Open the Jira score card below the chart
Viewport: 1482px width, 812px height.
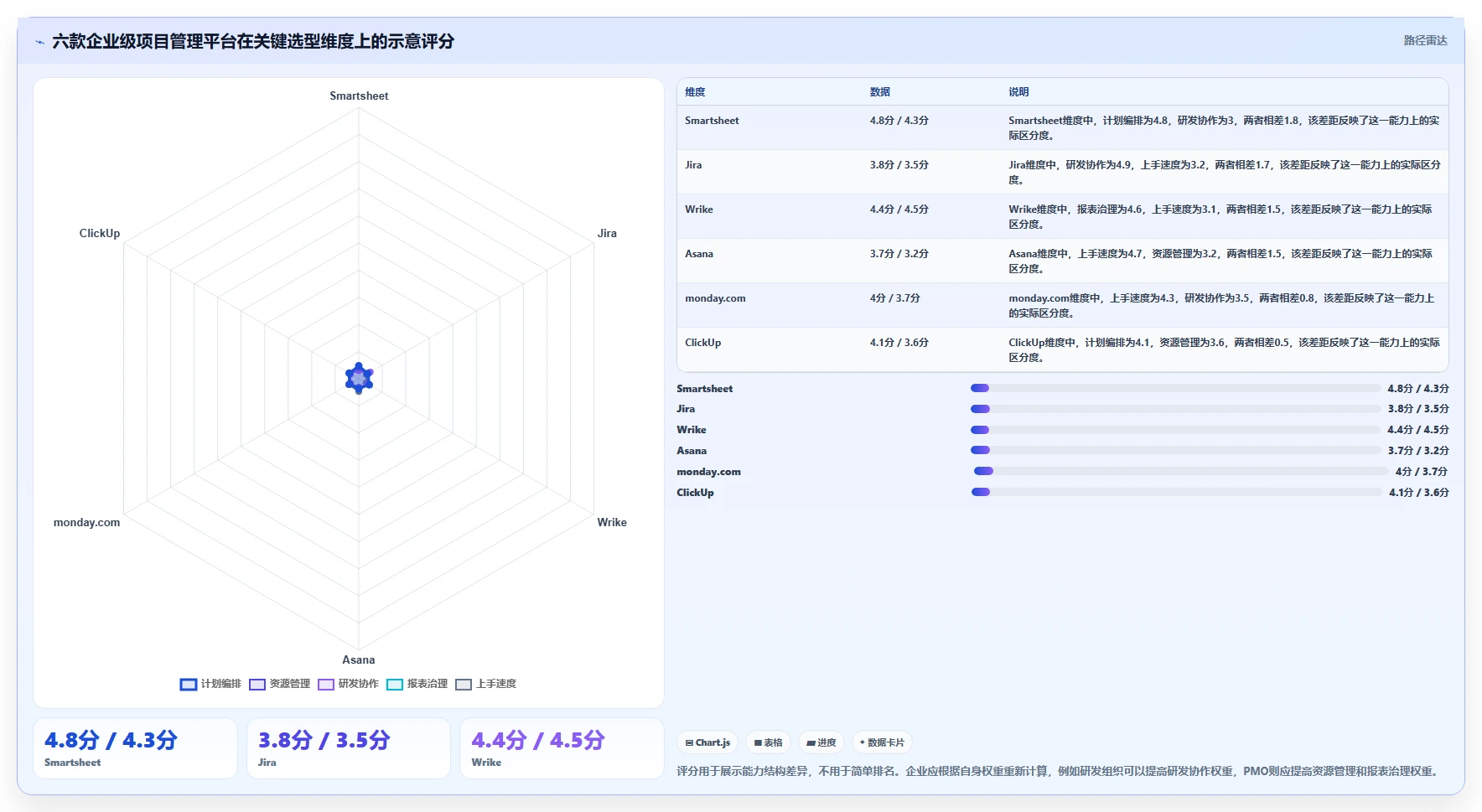click(349, 748)
